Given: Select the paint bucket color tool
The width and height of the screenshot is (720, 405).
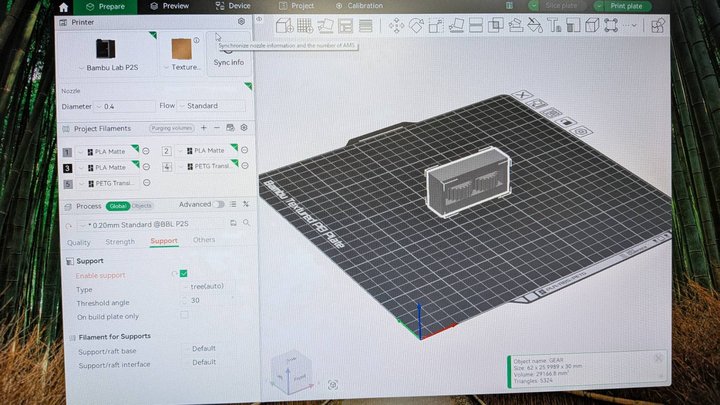Looking at the screenshot, I should [x=534, y=25].
